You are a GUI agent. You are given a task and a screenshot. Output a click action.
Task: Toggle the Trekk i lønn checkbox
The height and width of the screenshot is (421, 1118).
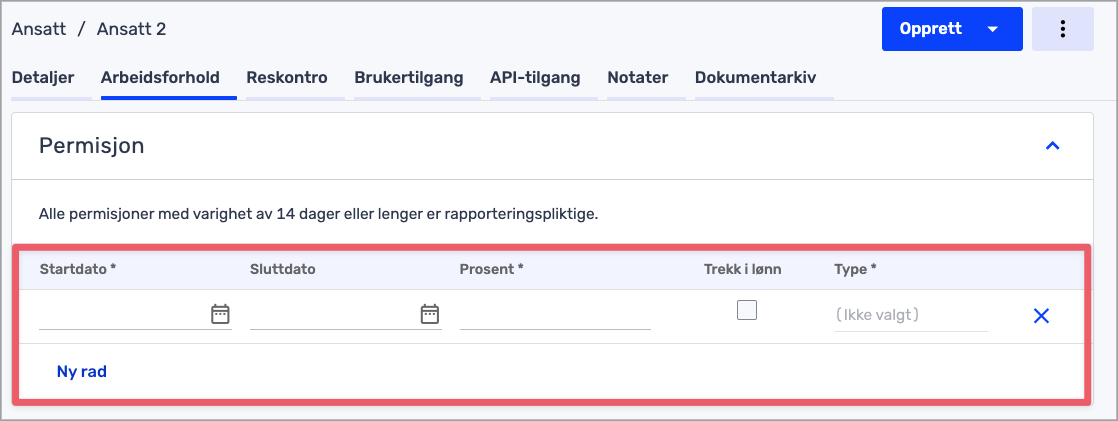[747, 311]
